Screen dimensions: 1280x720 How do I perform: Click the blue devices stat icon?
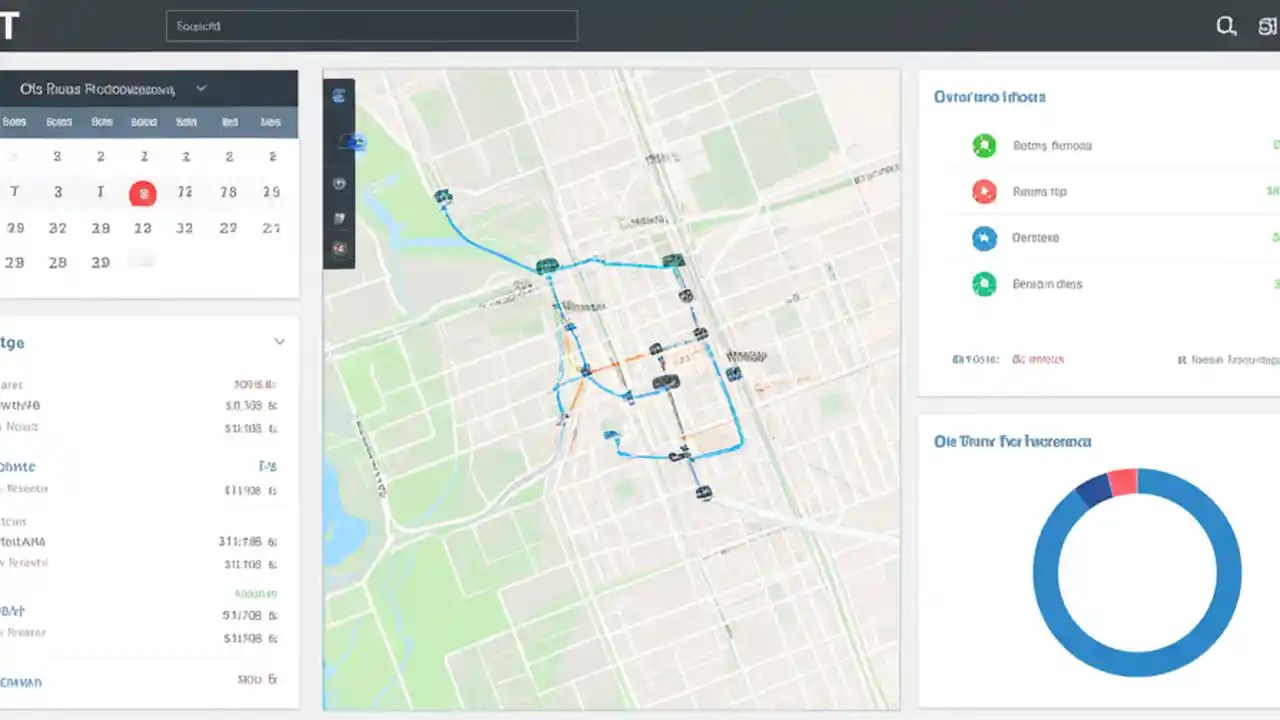point(984,238)
